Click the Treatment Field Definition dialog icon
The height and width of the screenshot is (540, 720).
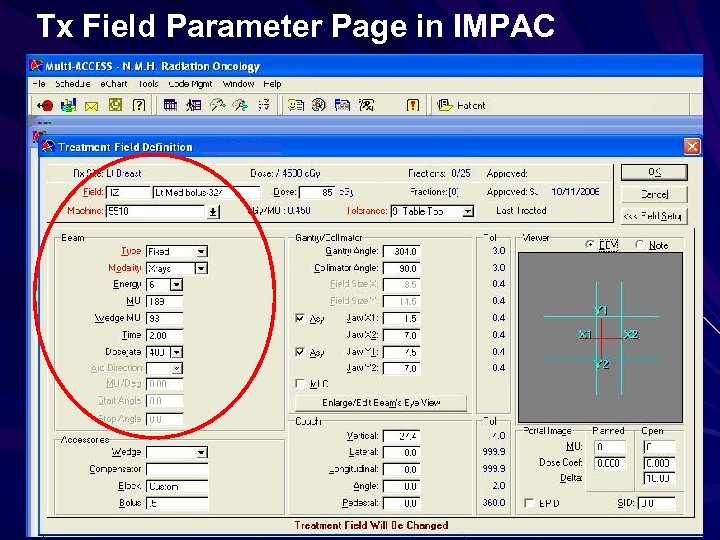coord(48,146)
